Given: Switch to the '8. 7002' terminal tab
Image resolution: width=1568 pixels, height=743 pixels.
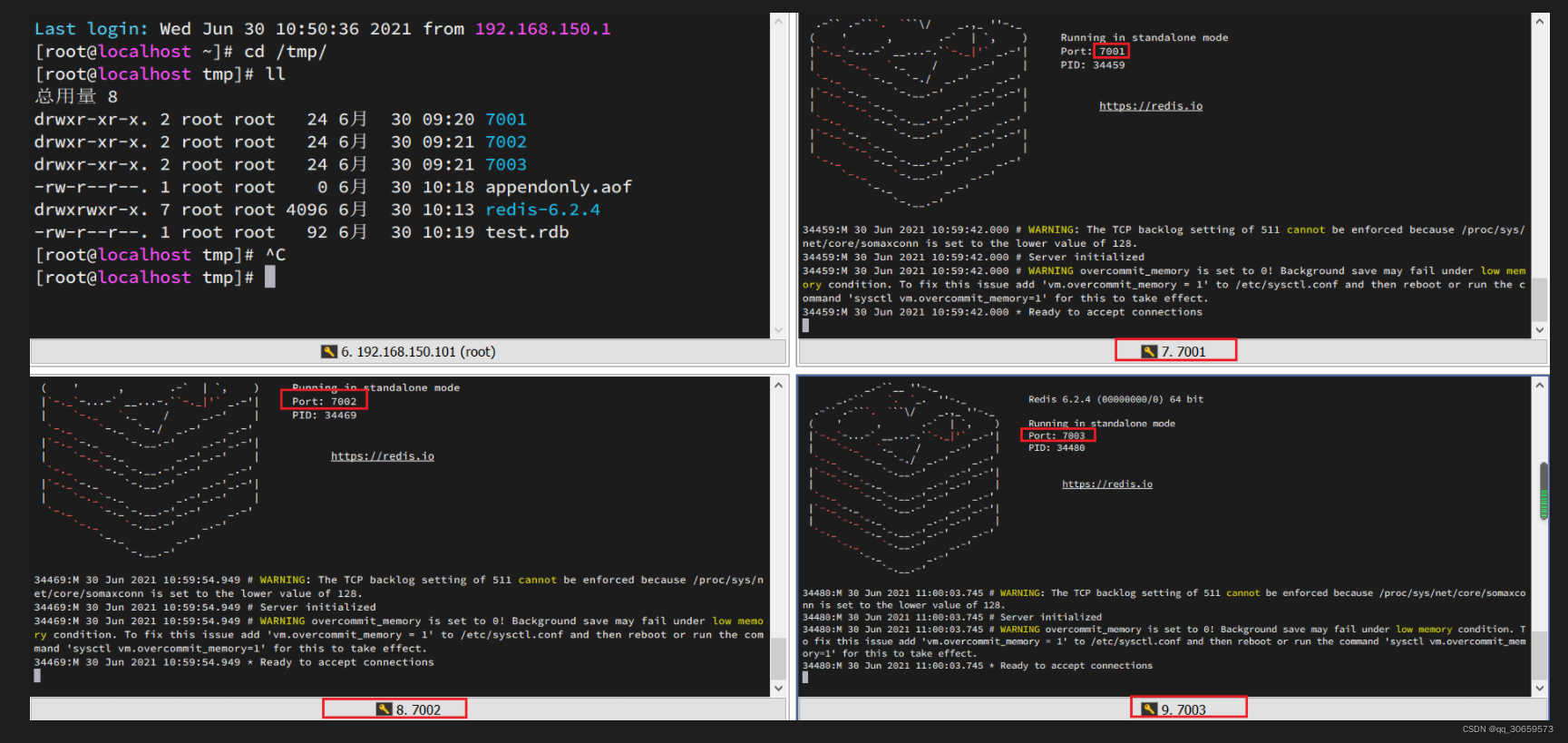Looking at the screenshot, I should [408, 709].
